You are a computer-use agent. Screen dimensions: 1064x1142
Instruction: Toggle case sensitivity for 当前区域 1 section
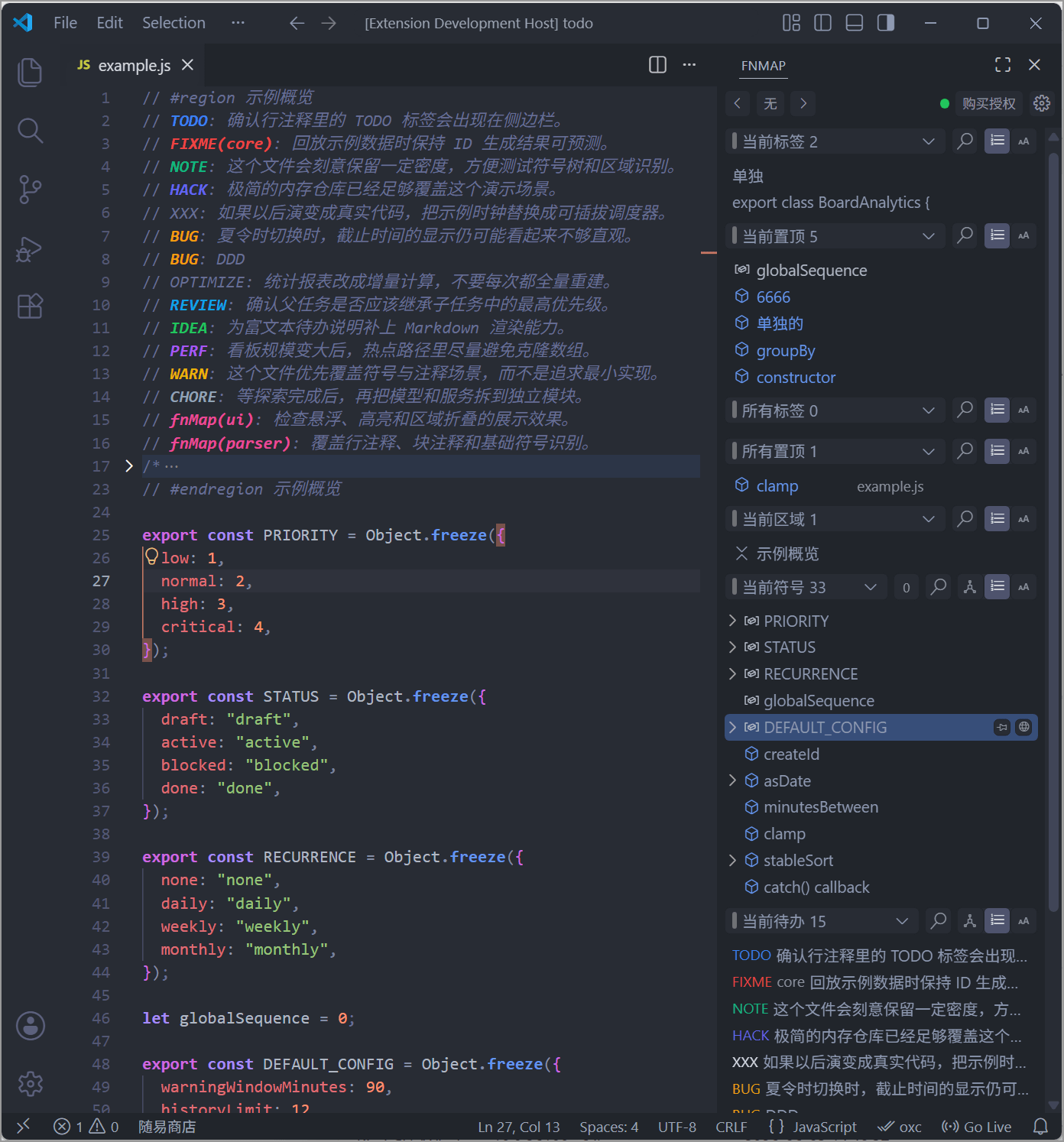coord(1023,519)
